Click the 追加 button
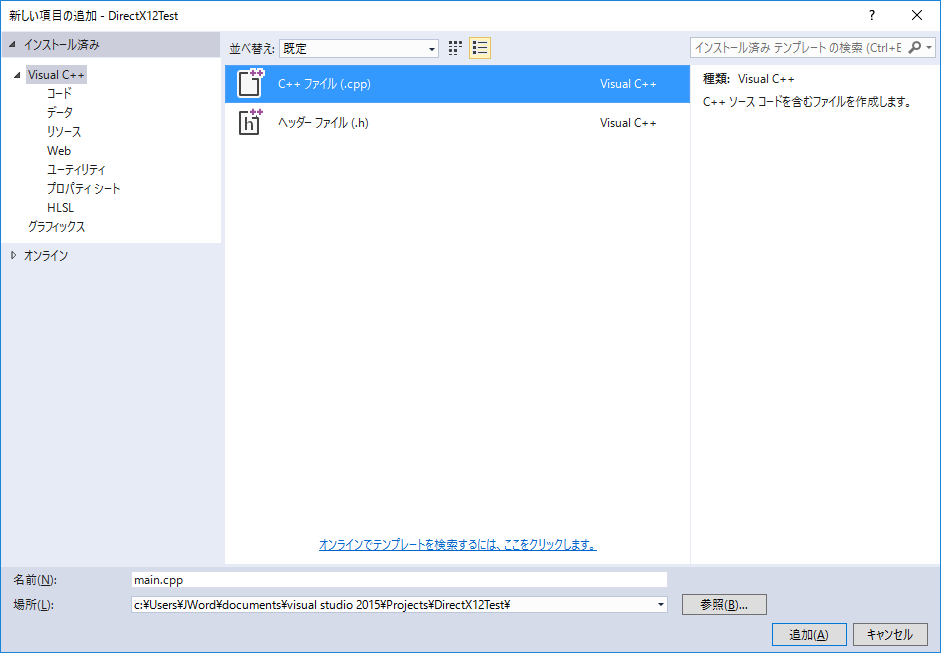This screenshot has height=653, width=941. click(x=808, y=635)
